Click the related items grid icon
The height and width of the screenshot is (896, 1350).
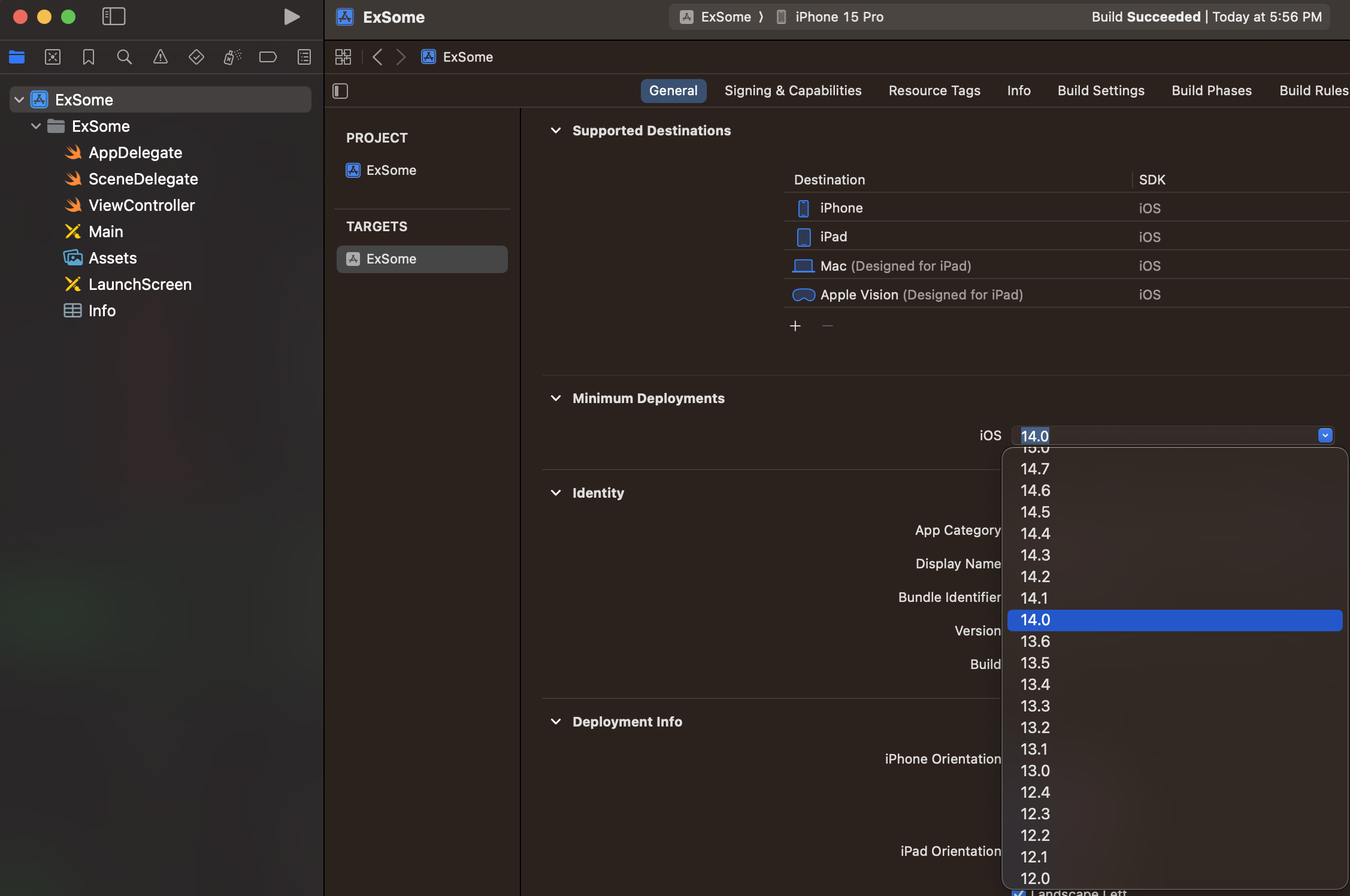(x=343, y=57)
